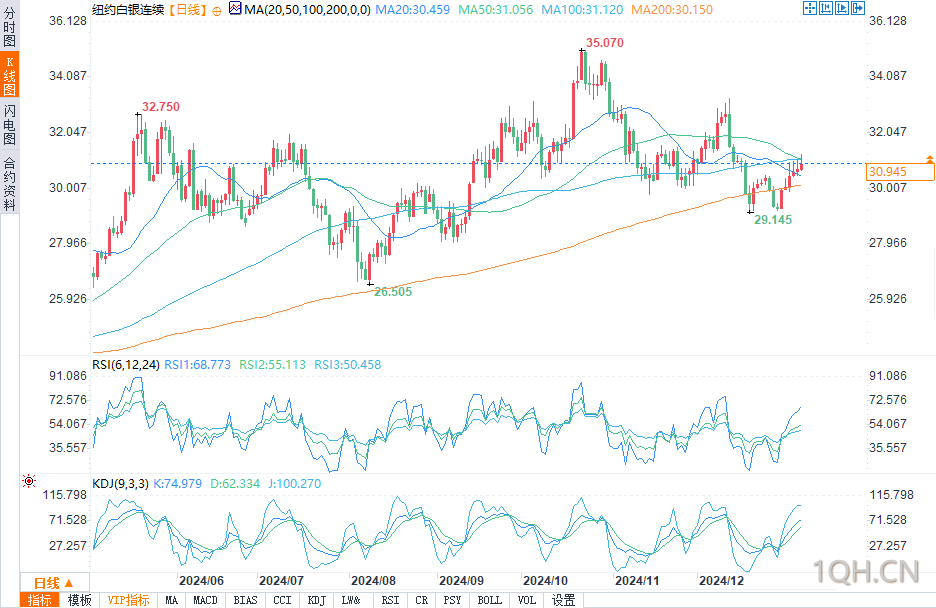Click the 2024/08 date on time axis
Image resolution: width=936 pixels, height=608 pixels.
point(373,581)
